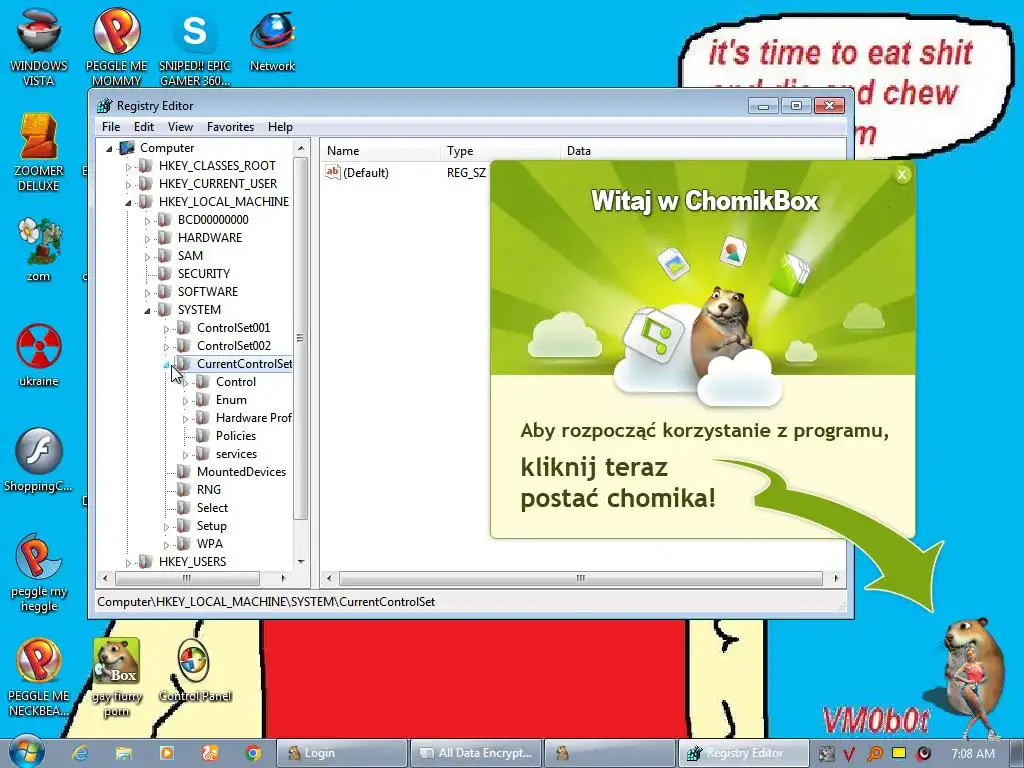Open the Control Panel desktop icon
Image resolution: width=1024 pixels, height=768 pixels.
click(x=195, y=671)
